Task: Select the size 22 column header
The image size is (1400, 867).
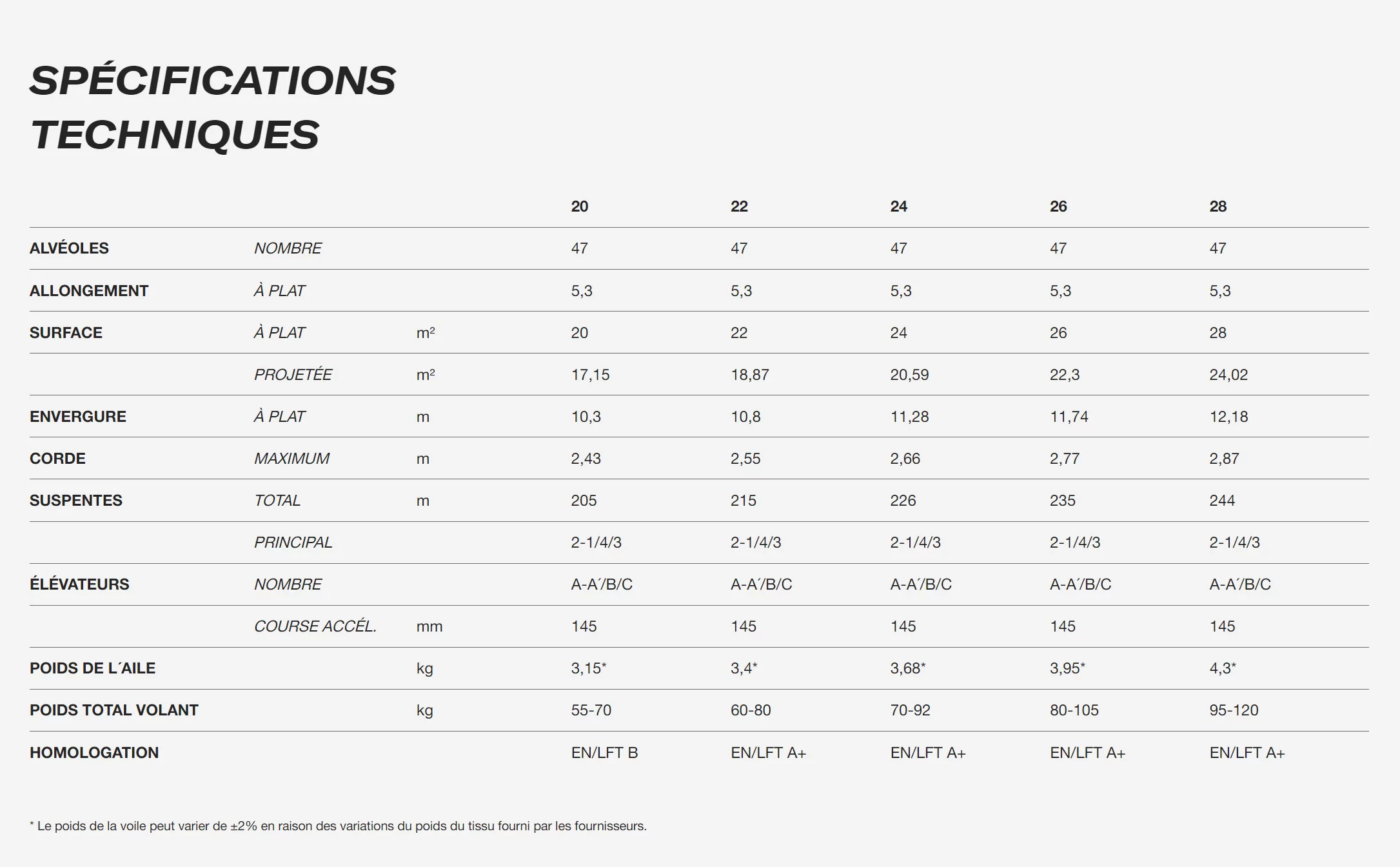Action: point(739,206)
